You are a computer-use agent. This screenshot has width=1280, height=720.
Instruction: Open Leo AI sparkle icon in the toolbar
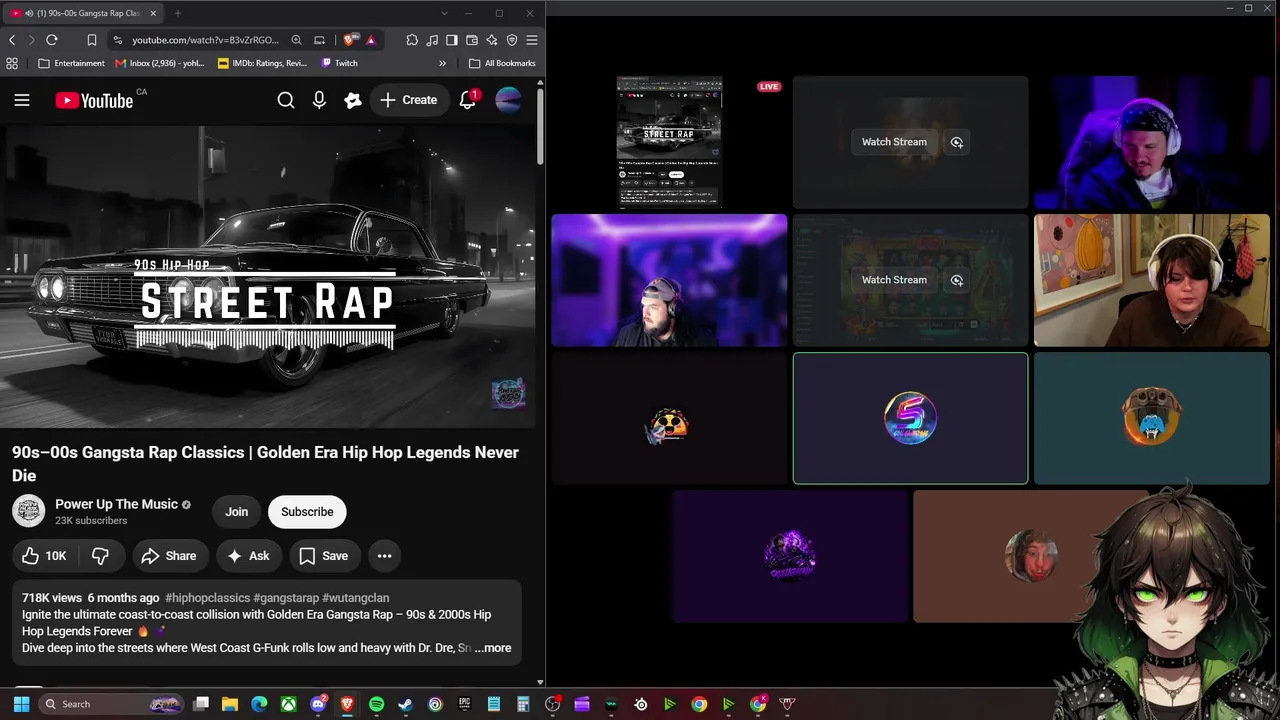tap(492, 40)
